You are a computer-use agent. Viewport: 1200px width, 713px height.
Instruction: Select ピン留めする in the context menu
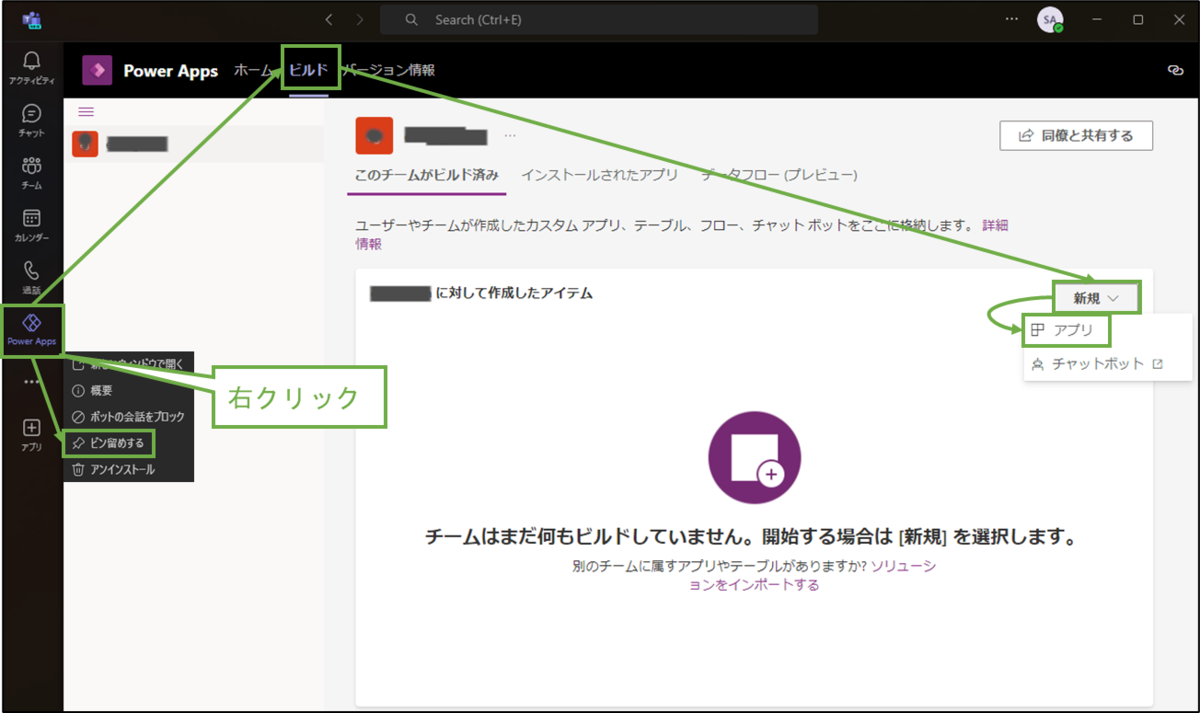click(110, 443)
